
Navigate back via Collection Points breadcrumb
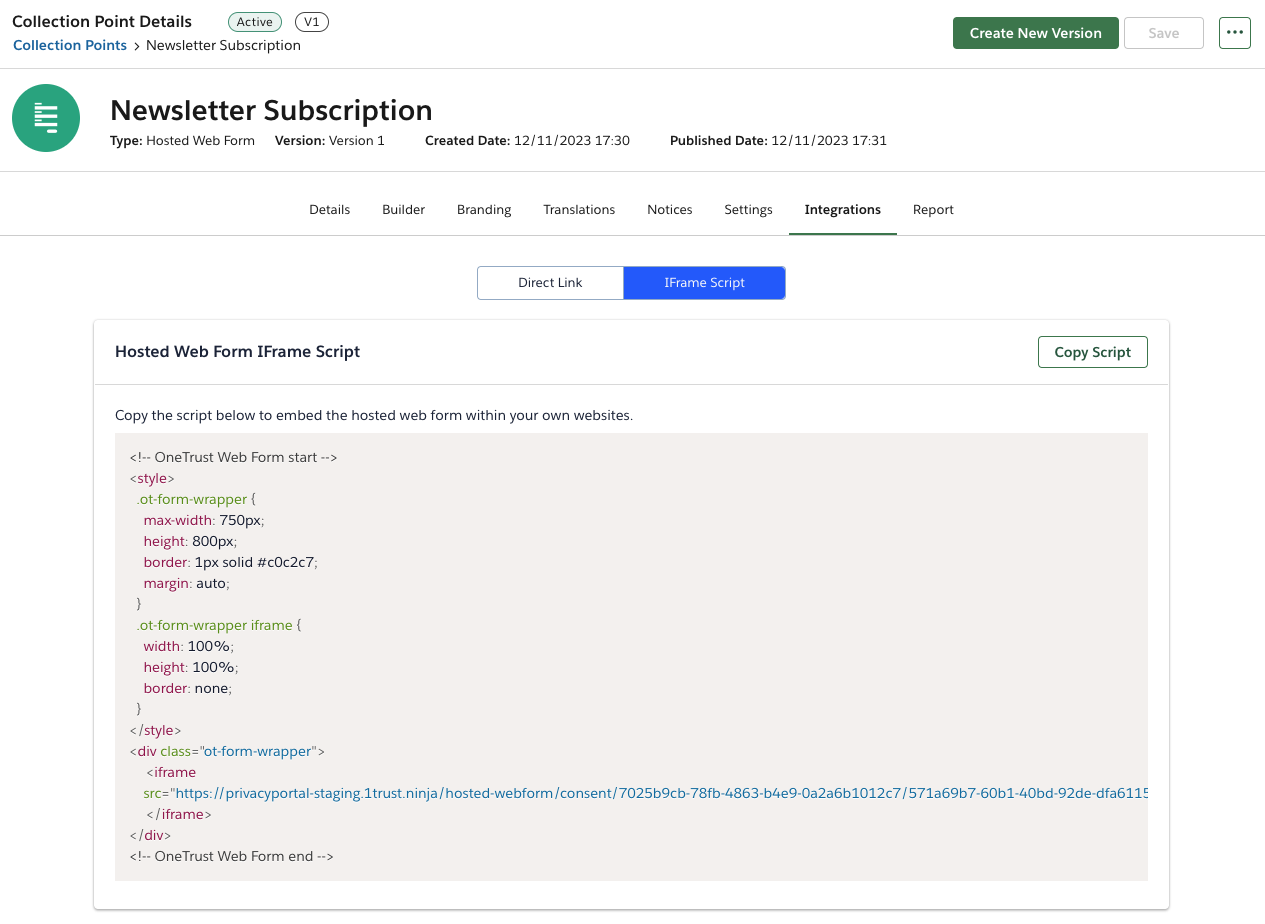pos(69,45)
